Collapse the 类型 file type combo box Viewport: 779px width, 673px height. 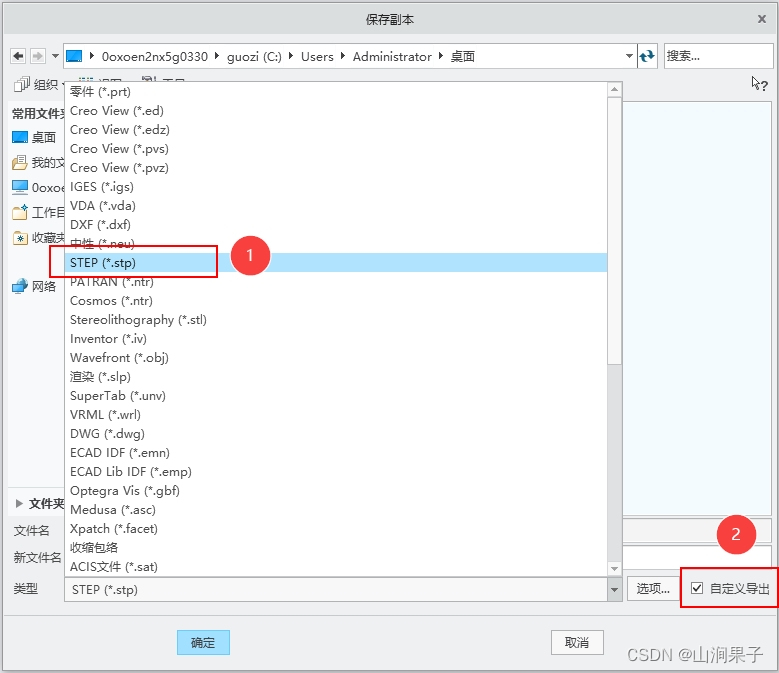[x=614, y=590]
